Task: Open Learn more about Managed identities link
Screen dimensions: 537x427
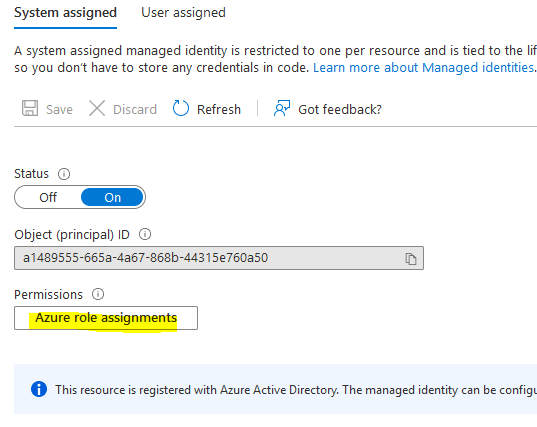Action: point(424,67)
